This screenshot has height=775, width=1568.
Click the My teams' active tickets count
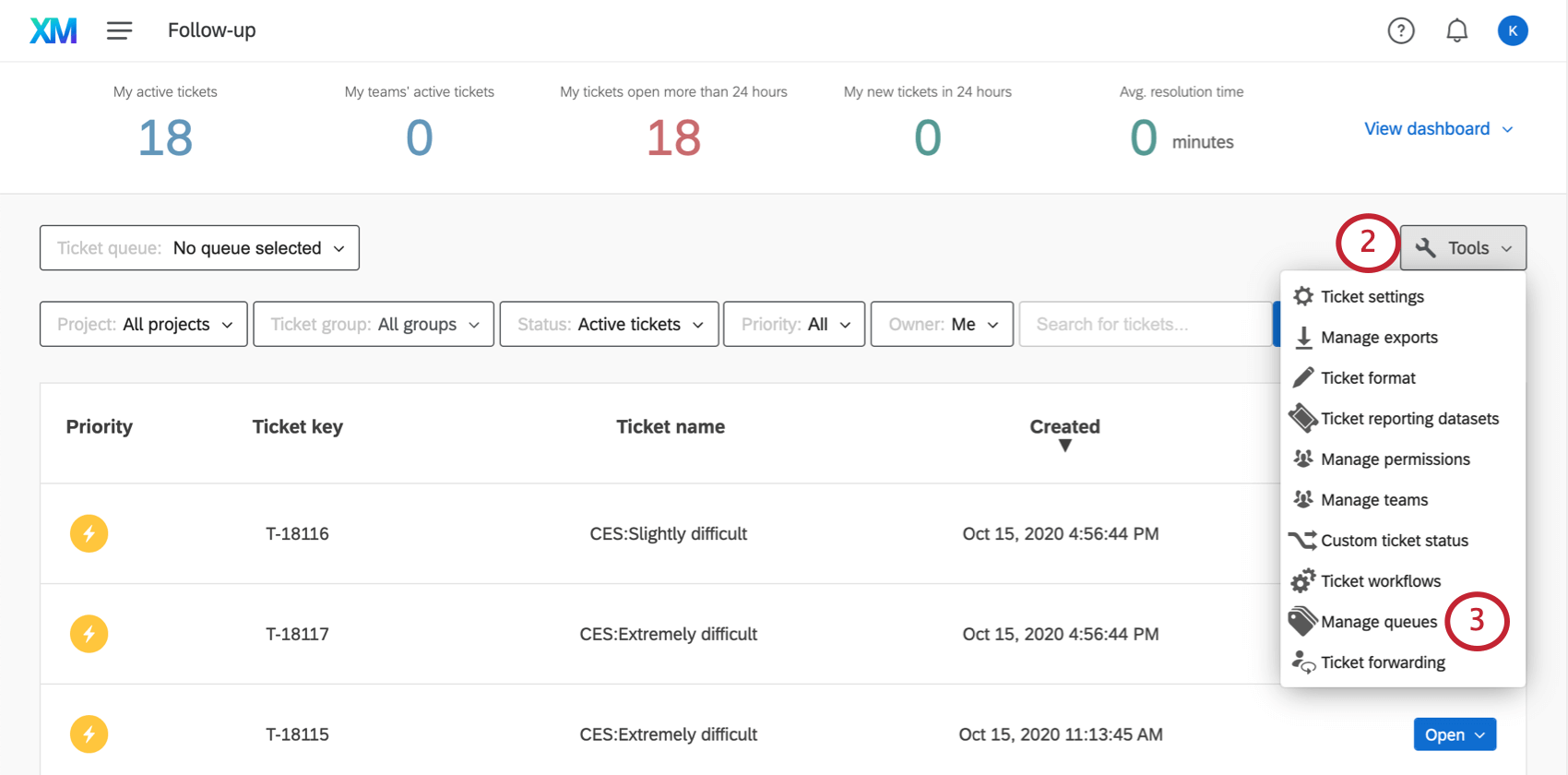(x=420, y=138)
